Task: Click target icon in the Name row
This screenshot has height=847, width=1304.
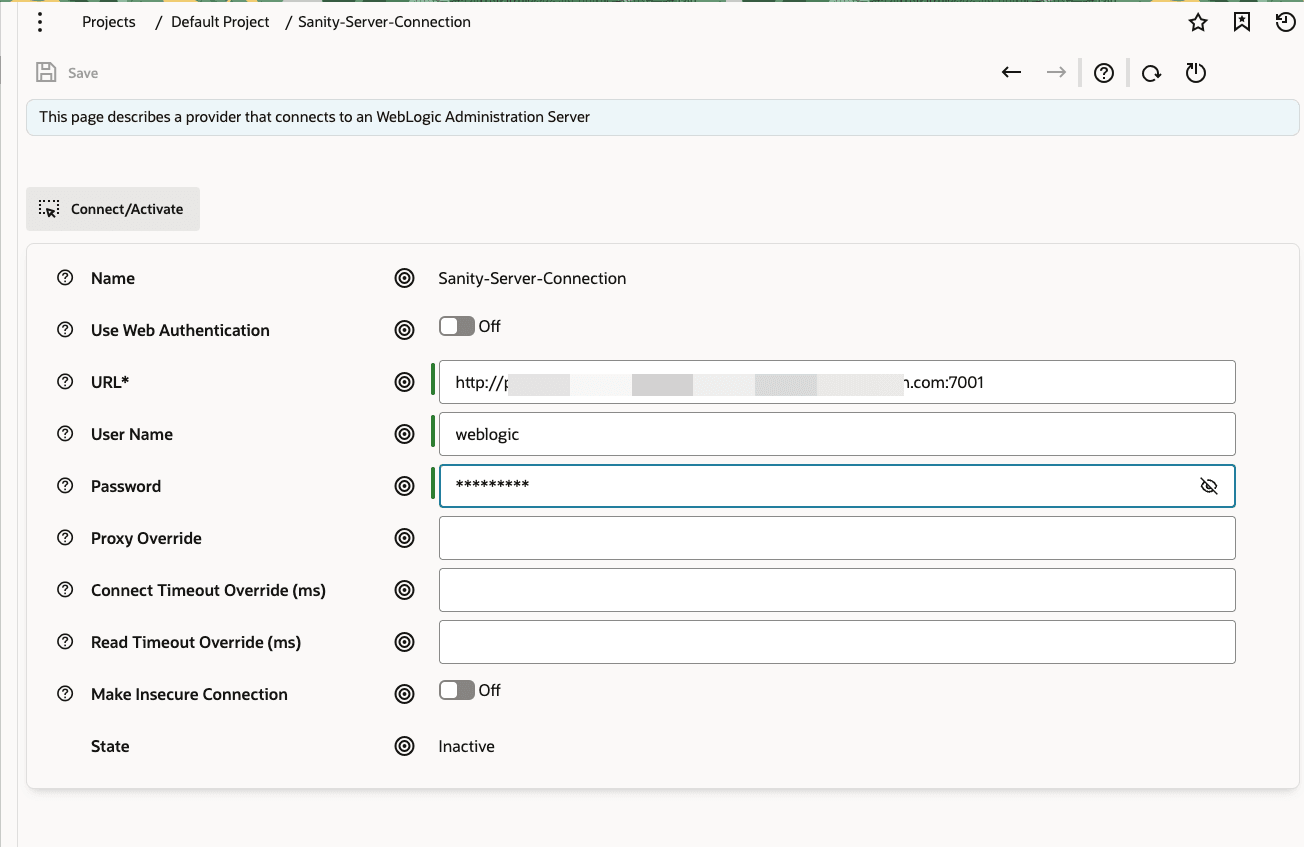Action: pyautogui.click(x=404, y=278)
